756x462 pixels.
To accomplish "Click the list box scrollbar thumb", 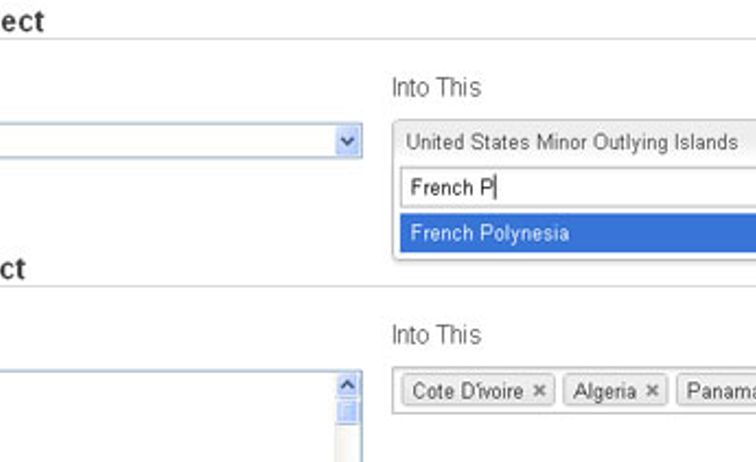I will (x=348, y=412).
